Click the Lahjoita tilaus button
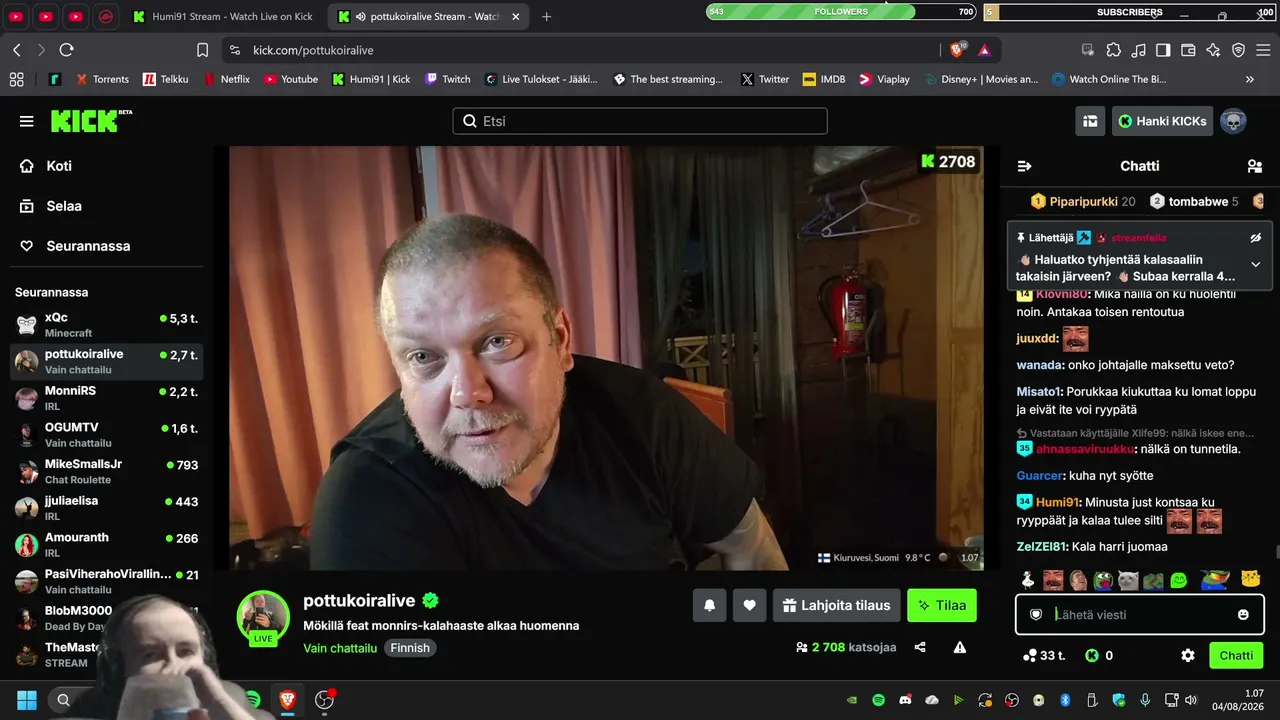1280x720 pixels. (x=836, y=605)
